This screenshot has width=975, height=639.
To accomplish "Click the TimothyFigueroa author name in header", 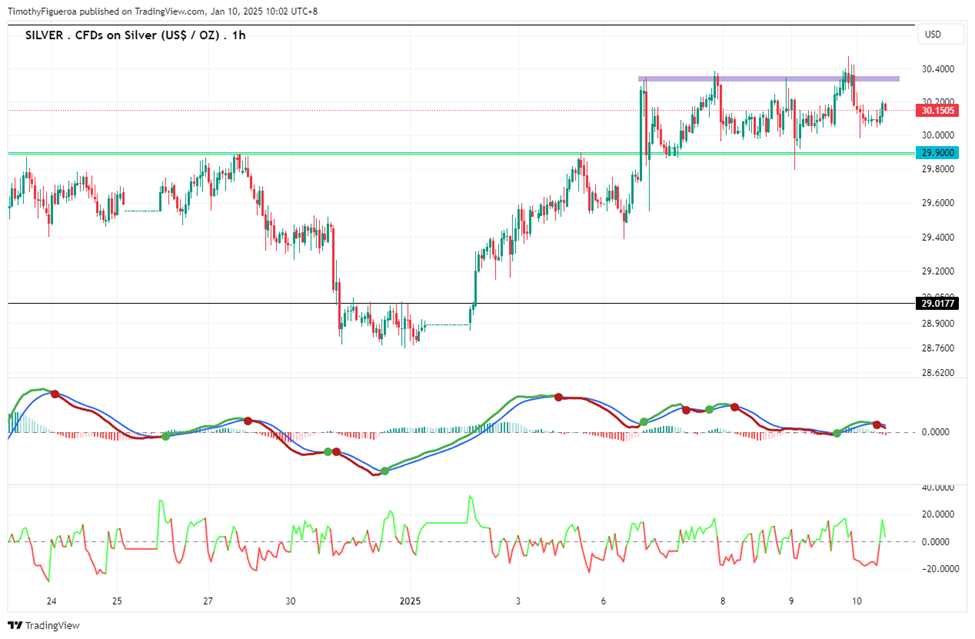I will [x=42, y=11].
